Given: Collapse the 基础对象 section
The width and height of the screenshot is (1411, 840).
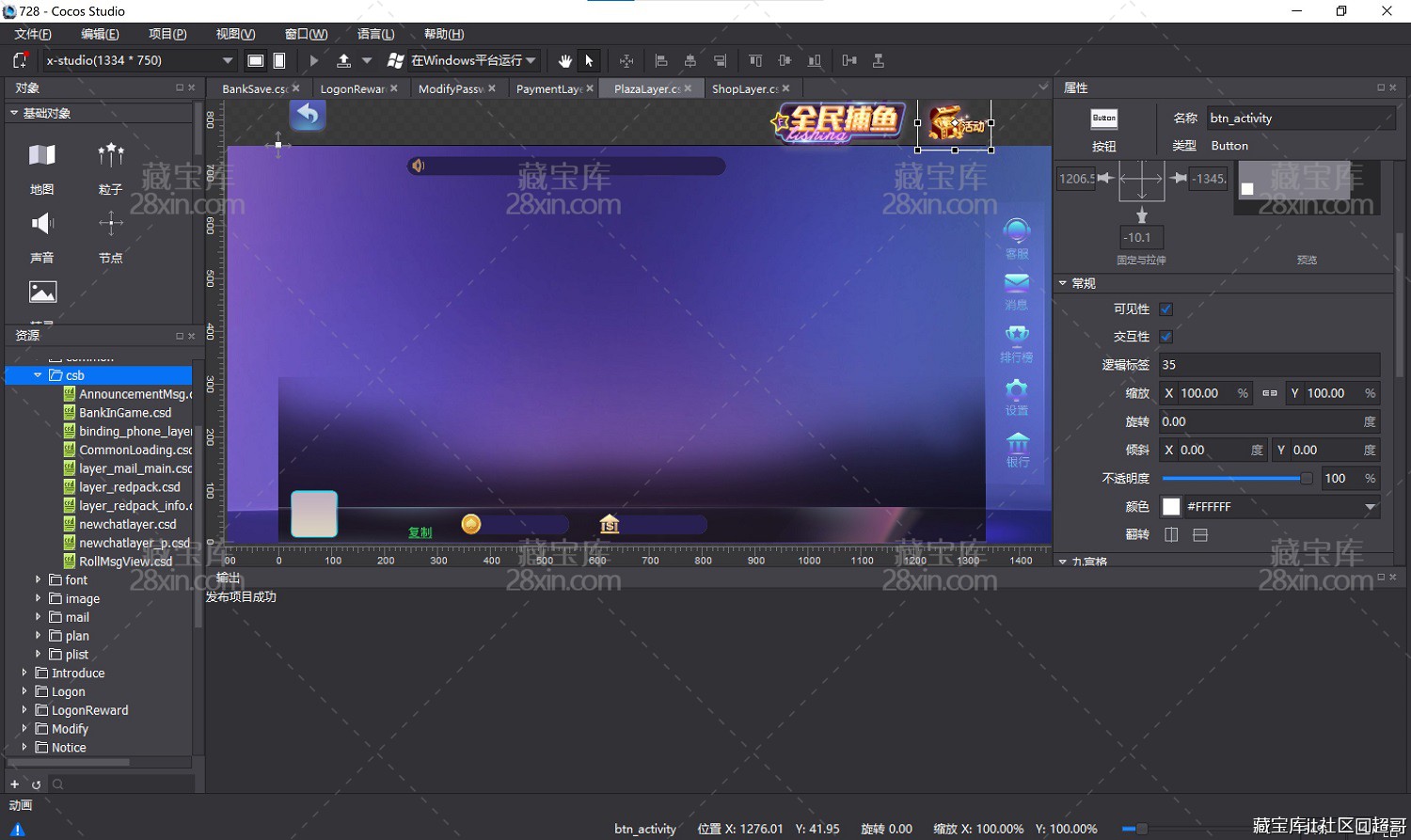Looking at the screenshot, I should pyautogui.click(x=14, y=113).
